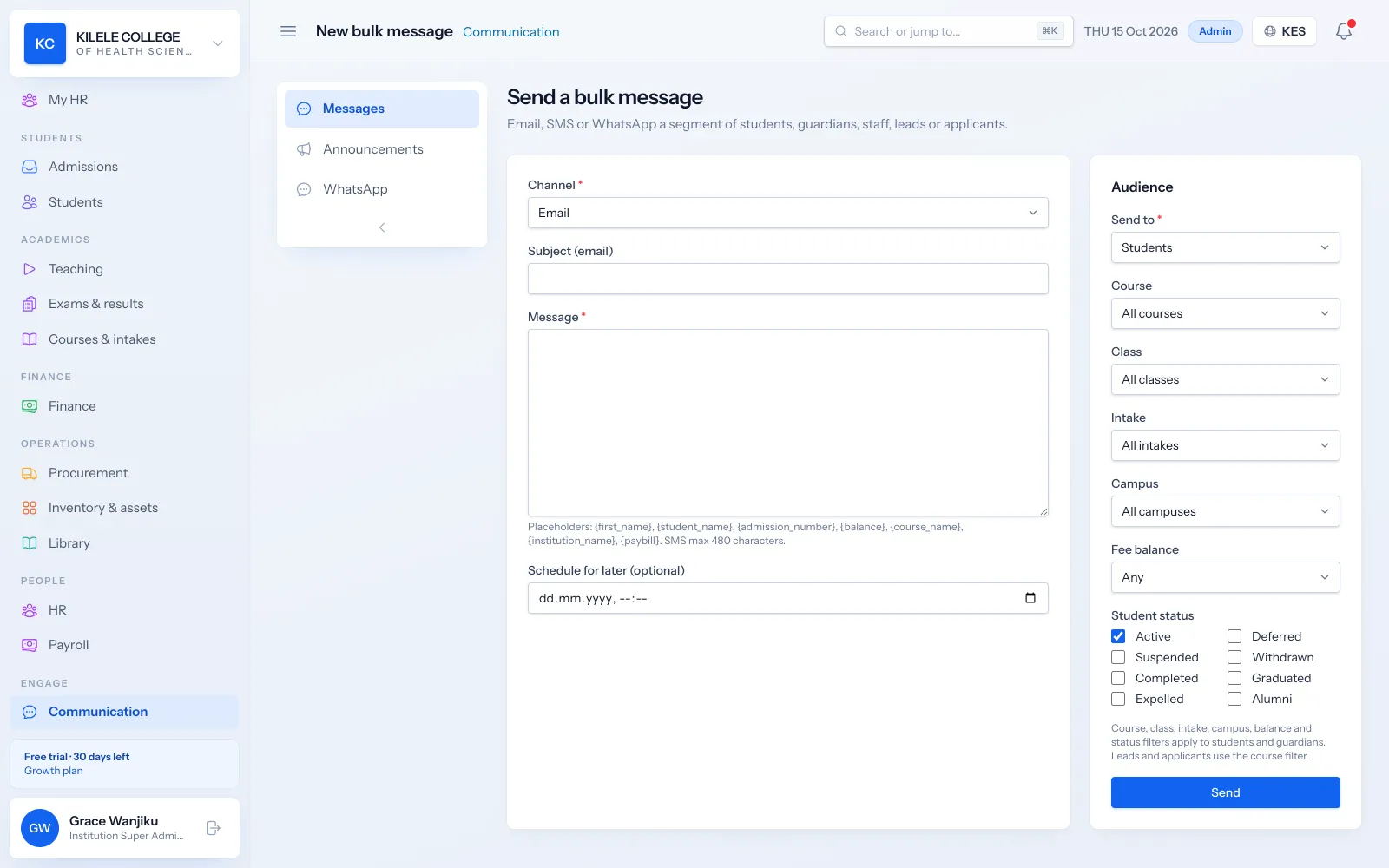Click the Announcements megaphone icon
This screenshot has height=868, width=1389.
click(304, 149)
